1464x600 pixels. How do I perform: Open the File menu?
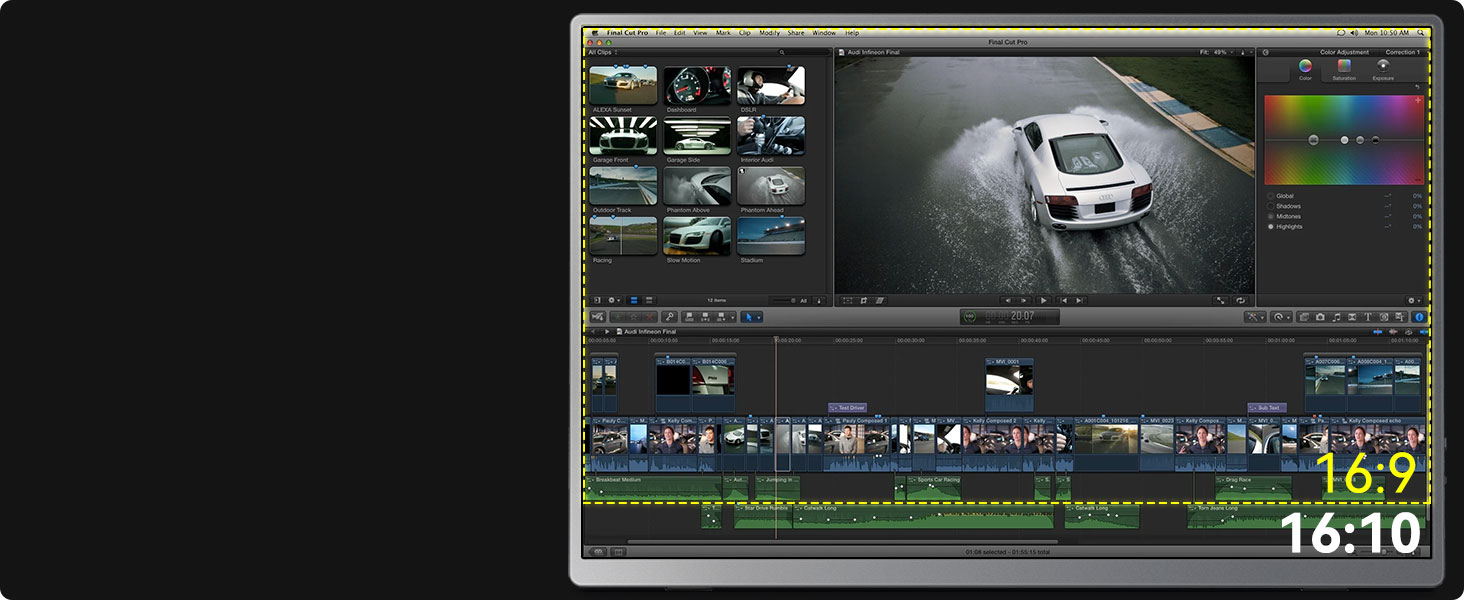[x=661, y=33]
